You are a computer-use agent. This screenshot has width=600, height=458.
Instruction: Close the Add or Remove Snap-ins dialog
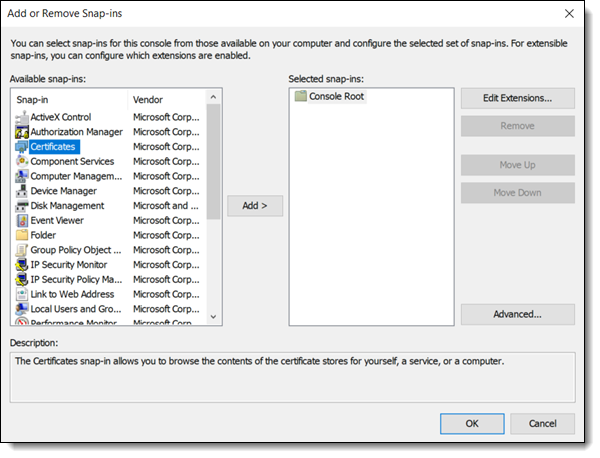[570, 15]
